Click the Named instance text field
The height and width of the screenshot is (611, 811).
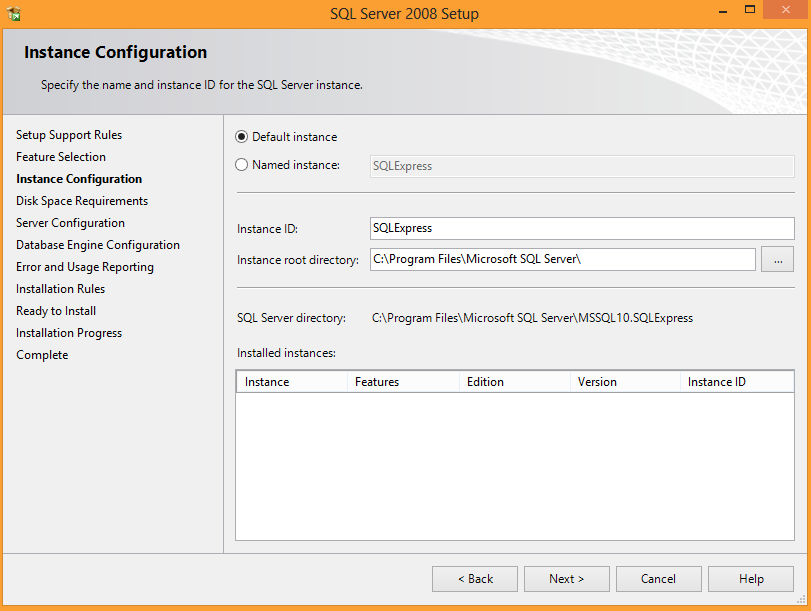(x=582, y=166)
